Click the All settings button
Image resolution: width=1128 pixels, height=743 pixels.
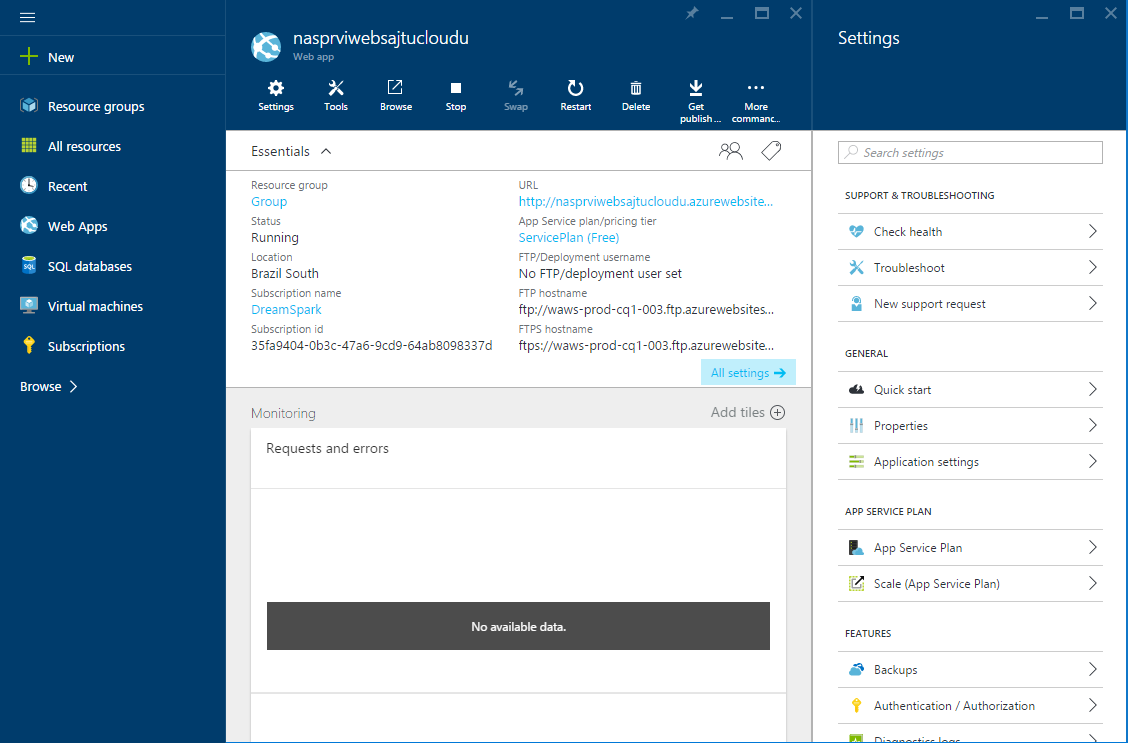click(748, 372)
